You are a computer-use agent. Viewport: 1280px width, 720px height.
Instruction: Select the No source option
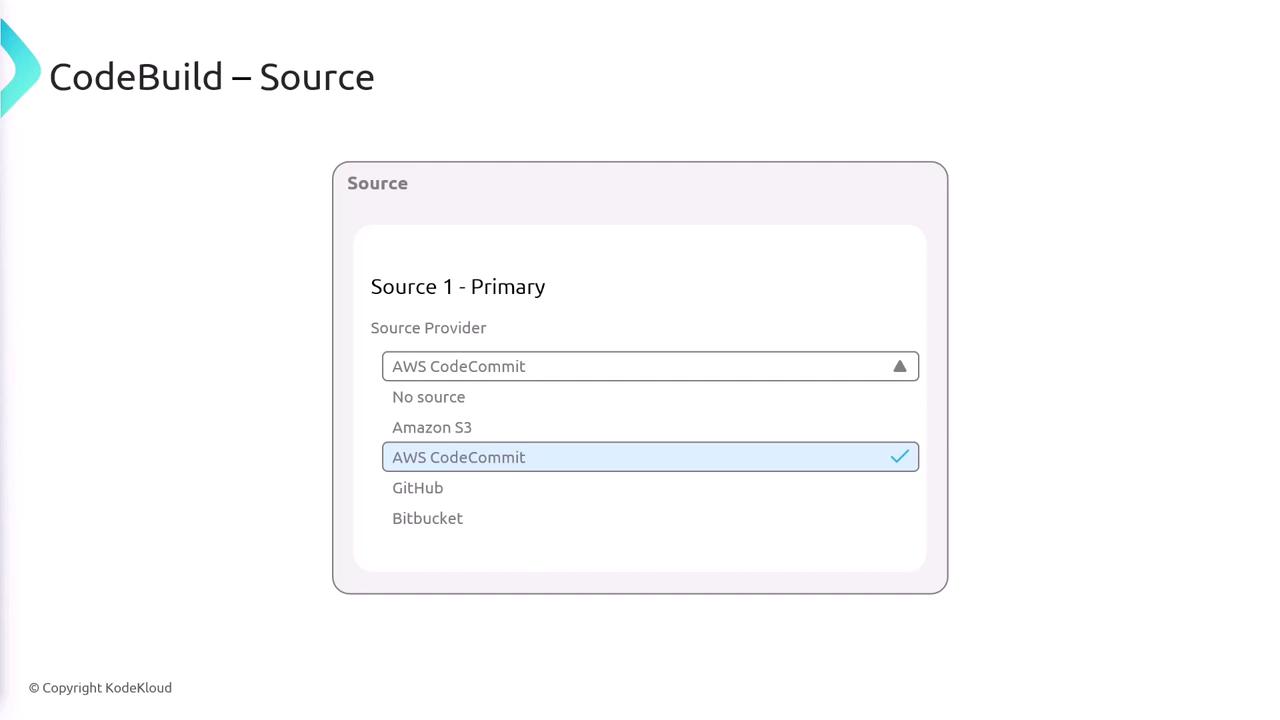coord(428,397)
